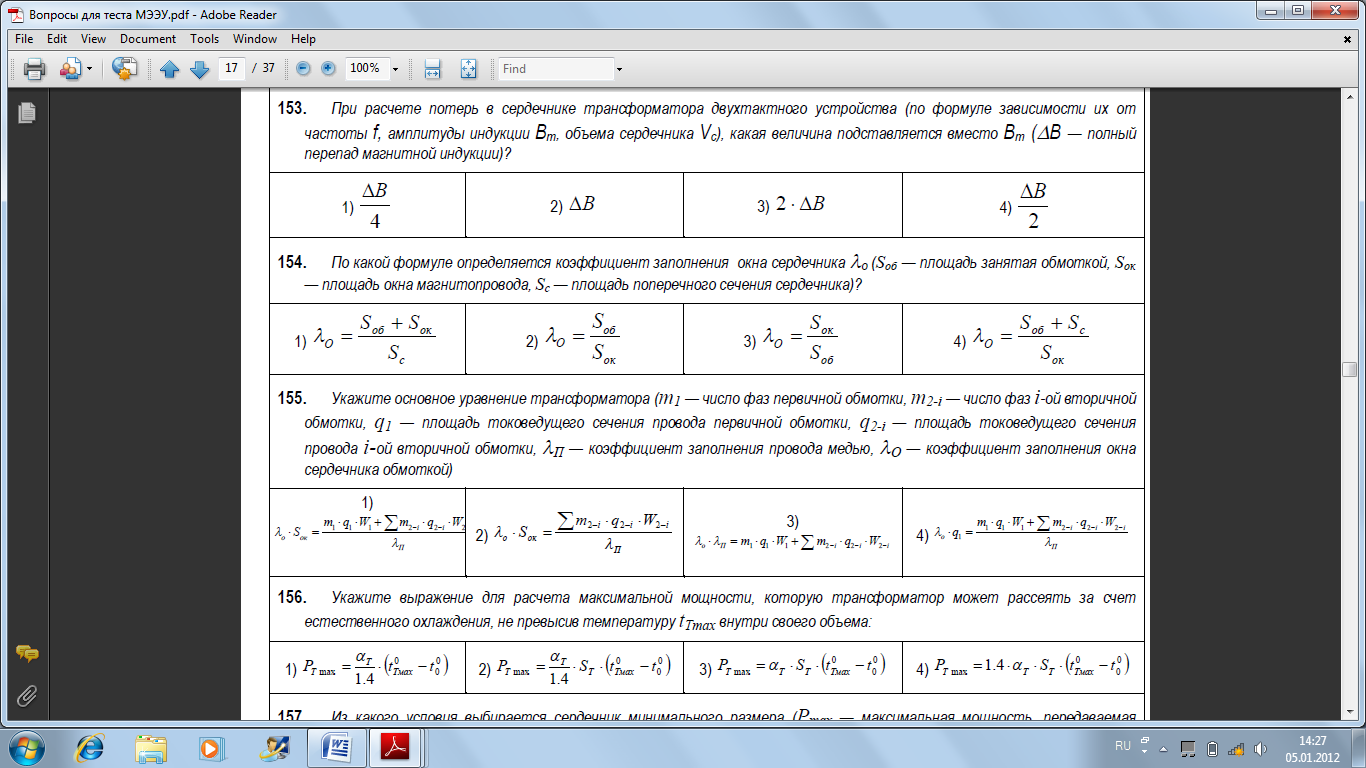Click the total pages "/ 37" label

(x=264, y=69)
